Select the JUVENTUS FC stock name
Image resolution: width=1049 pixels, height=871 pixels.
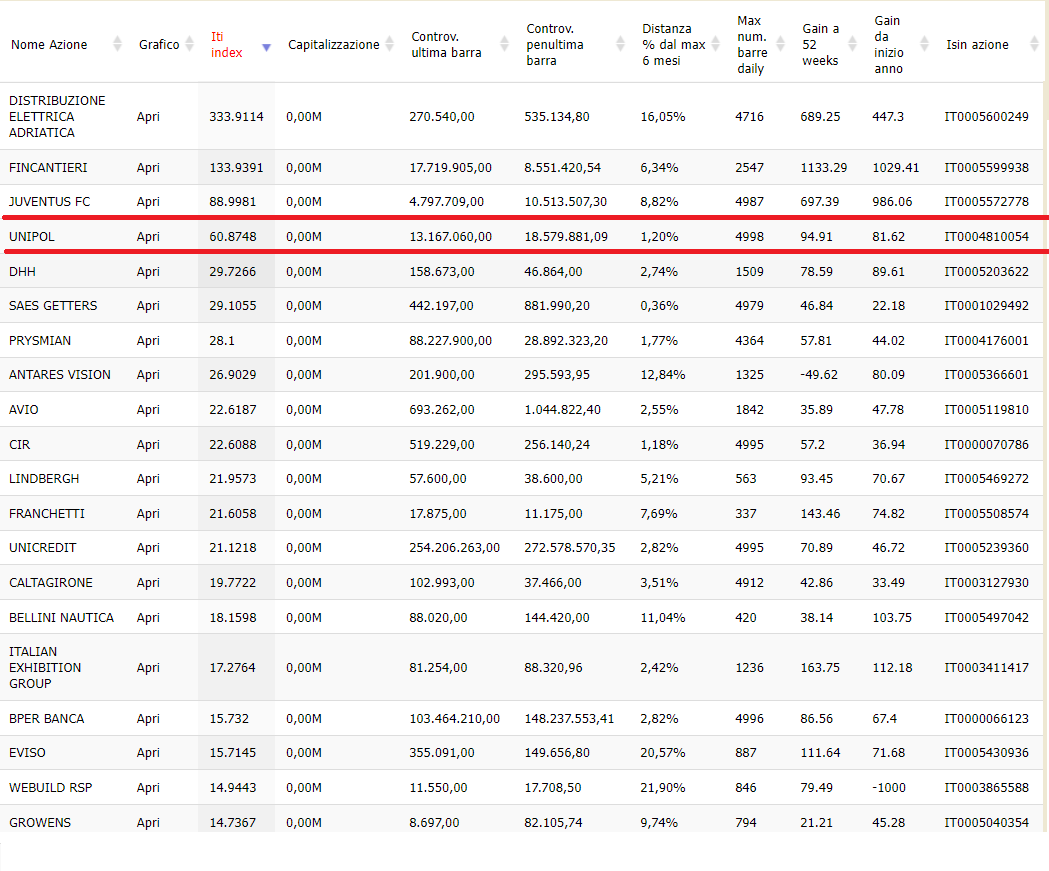[50, 201]
